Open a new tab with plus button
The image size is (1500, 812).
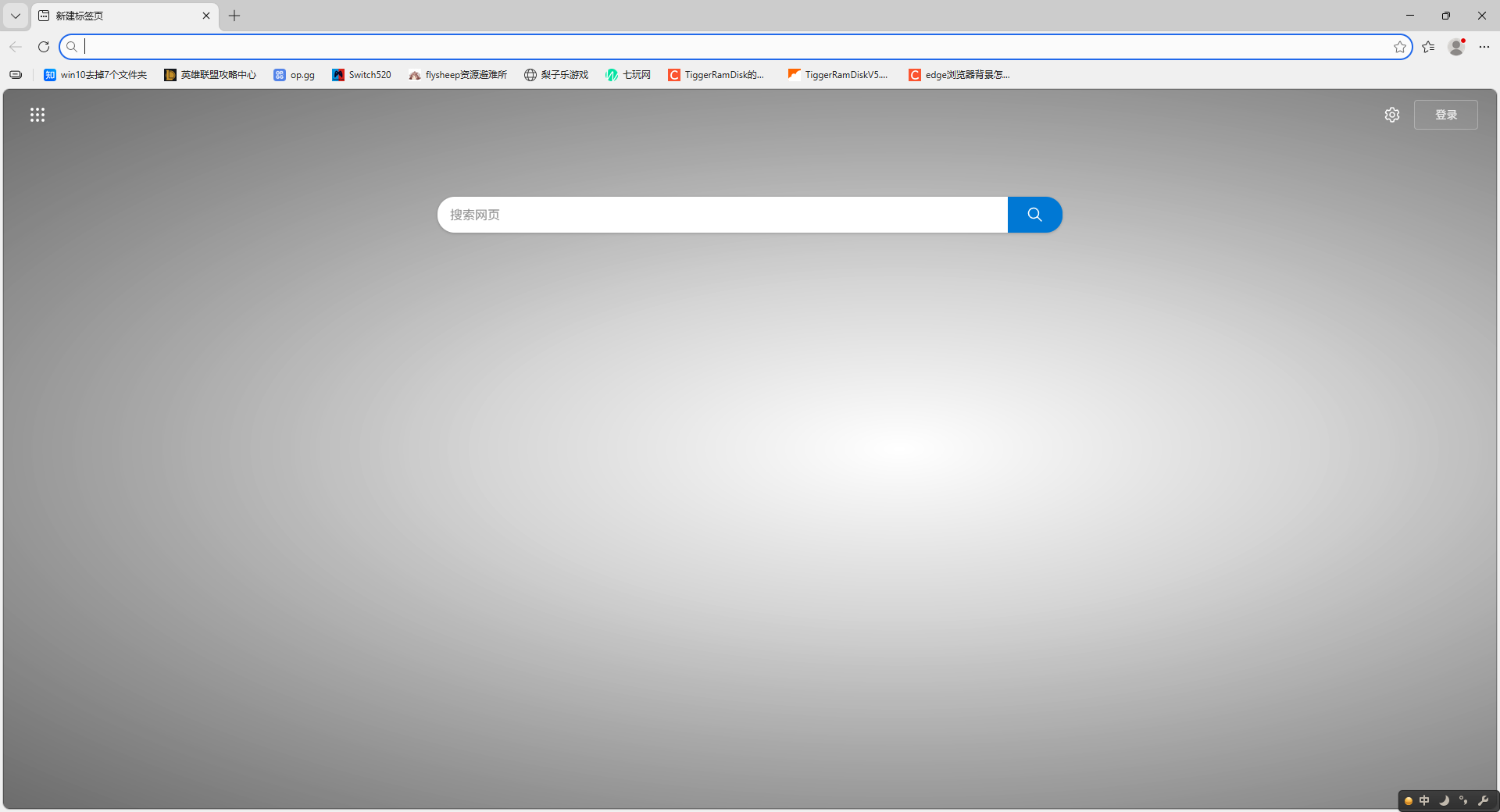[234, 16]
